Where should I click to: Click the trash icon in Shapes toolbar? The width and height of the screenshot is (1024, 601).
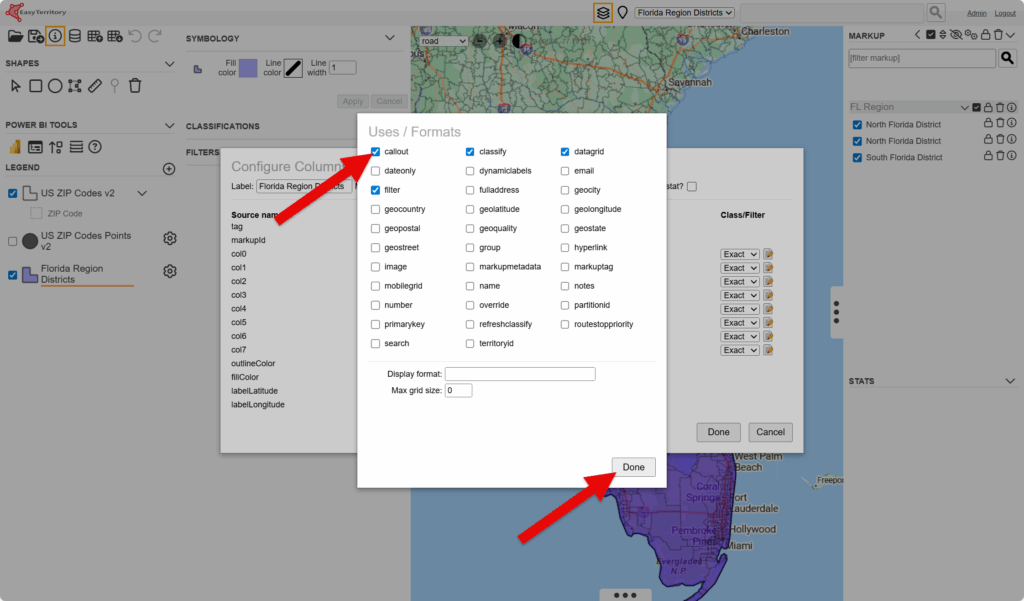pyautogui.click(x=135, y=86)
